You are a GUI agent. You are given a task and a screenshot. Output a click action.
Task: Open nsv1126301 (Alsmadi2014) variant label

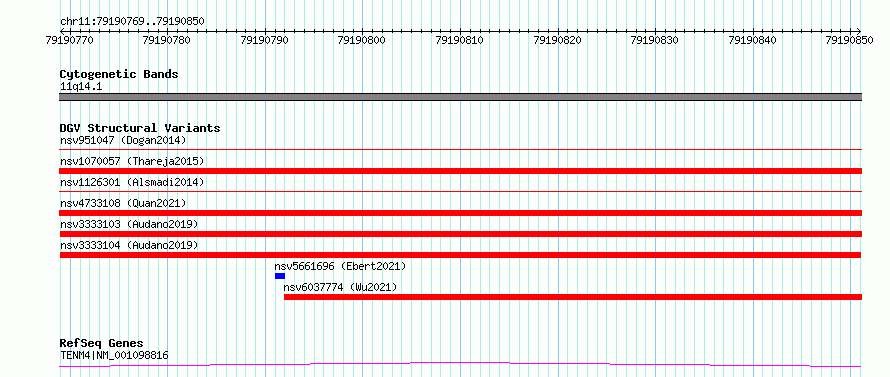pos(132,182)
